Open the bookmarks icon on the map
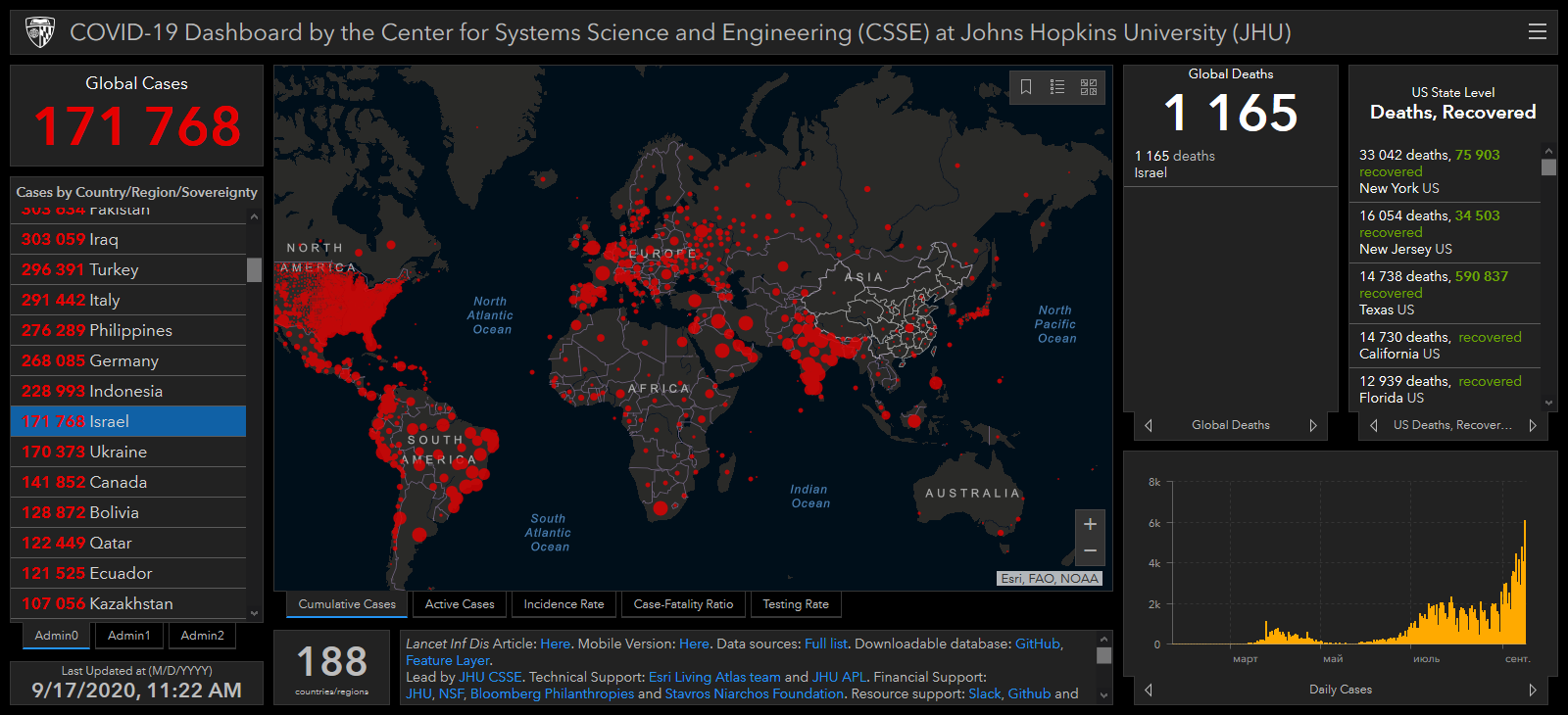The width and height of the screenshot is (1568, 715). click(1026, 87)
